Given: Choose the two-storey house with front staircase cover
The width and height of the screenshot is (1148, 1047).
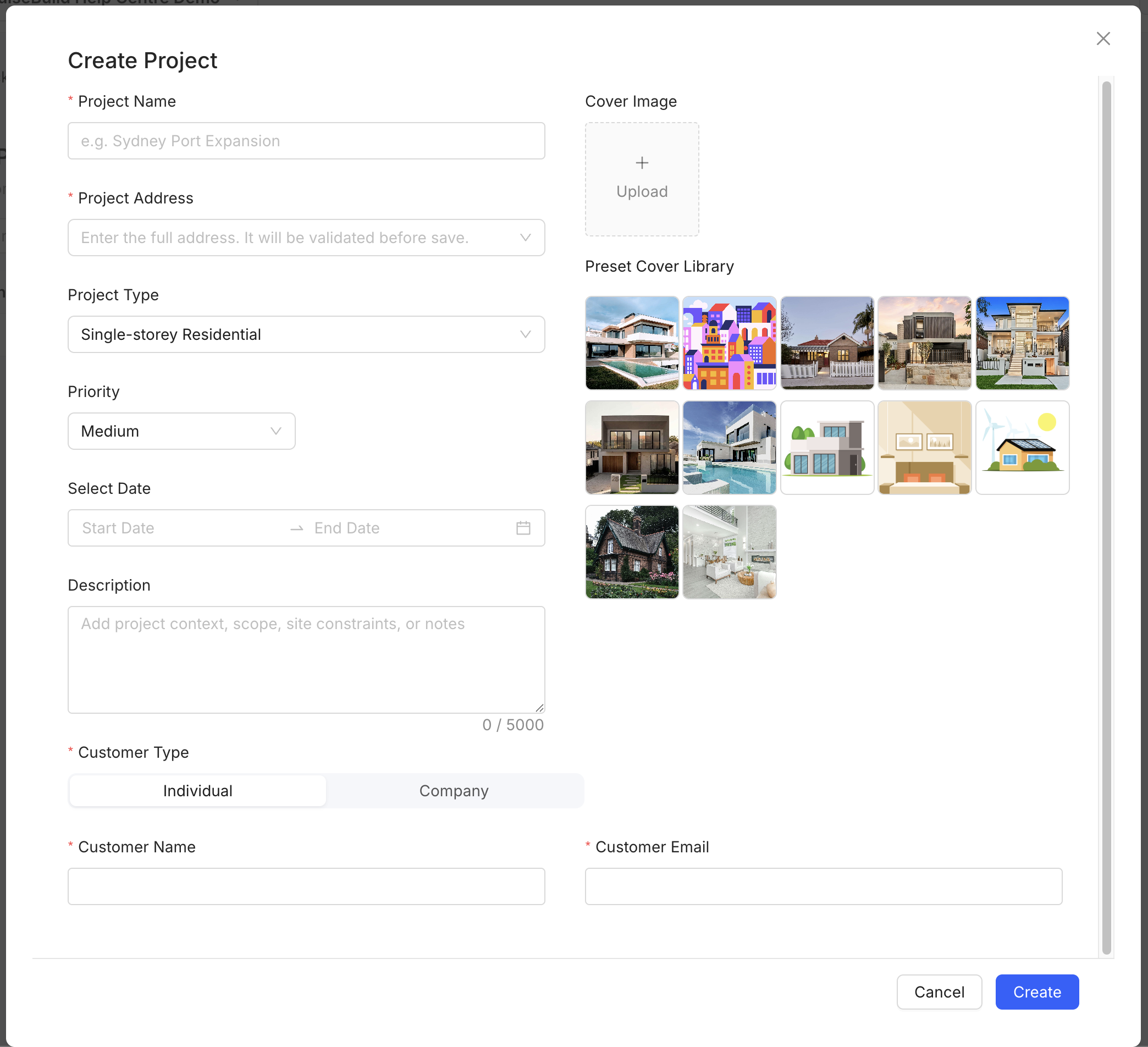Looking at the screenshot, I should [x=1023, y=343].
